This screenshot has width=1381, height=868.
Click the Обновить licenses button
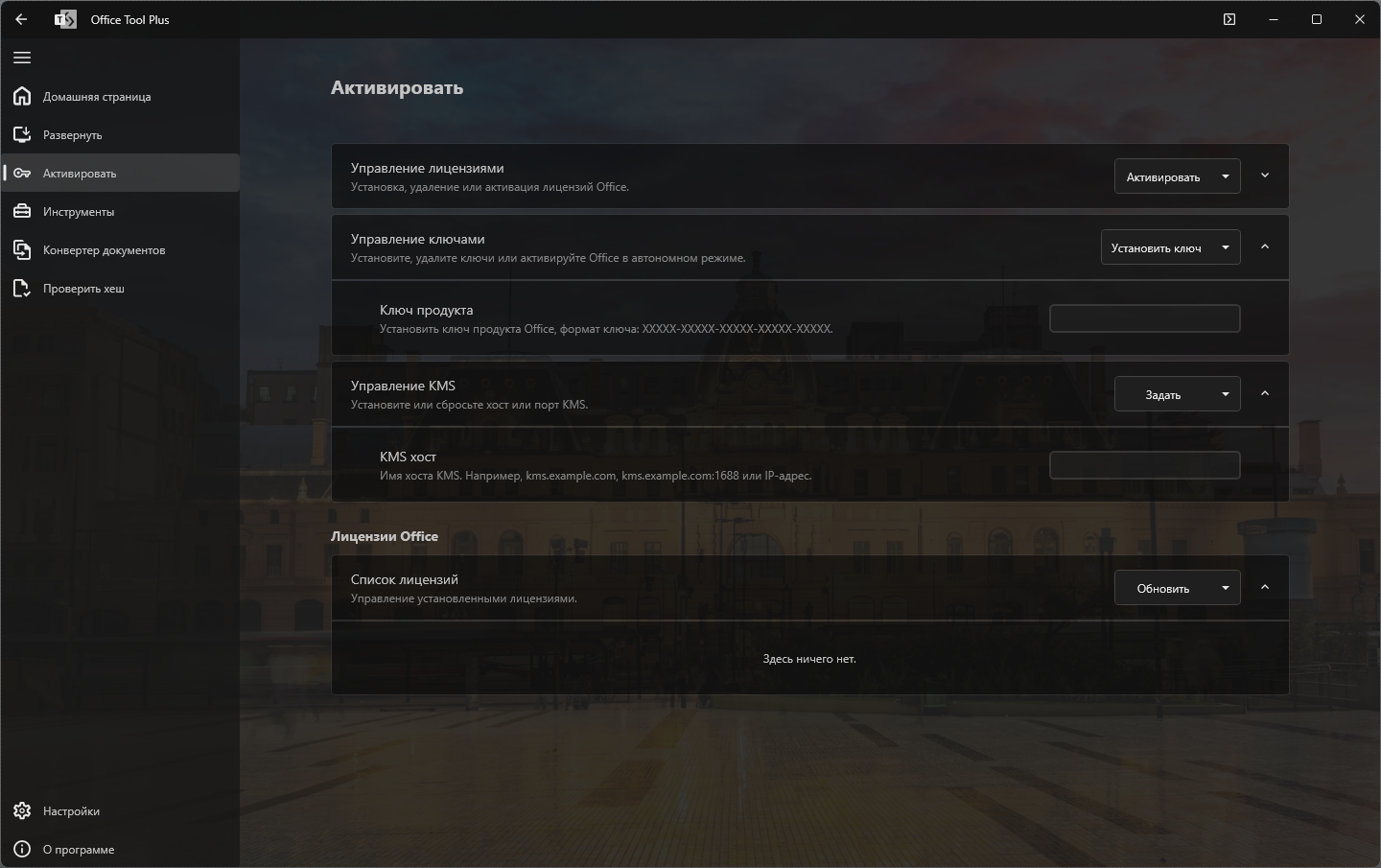[1162, 588]
